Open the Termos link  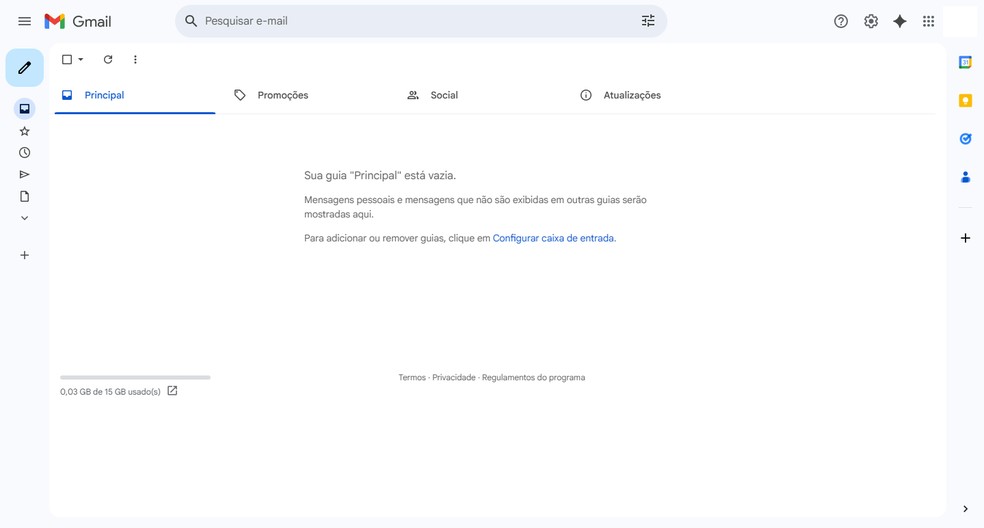[412, 377]
